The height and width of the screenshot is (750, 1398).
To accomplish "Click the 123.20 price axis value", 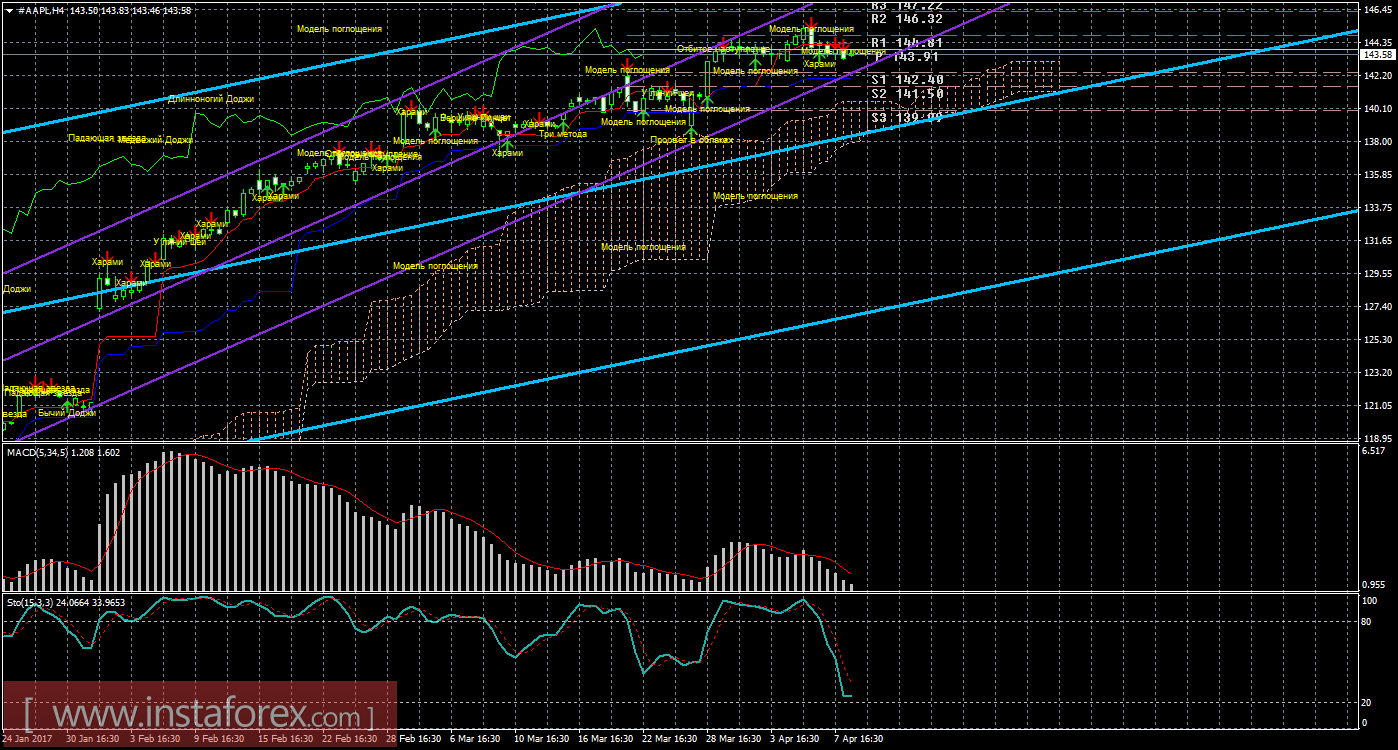I will [x=1378, y=372].
